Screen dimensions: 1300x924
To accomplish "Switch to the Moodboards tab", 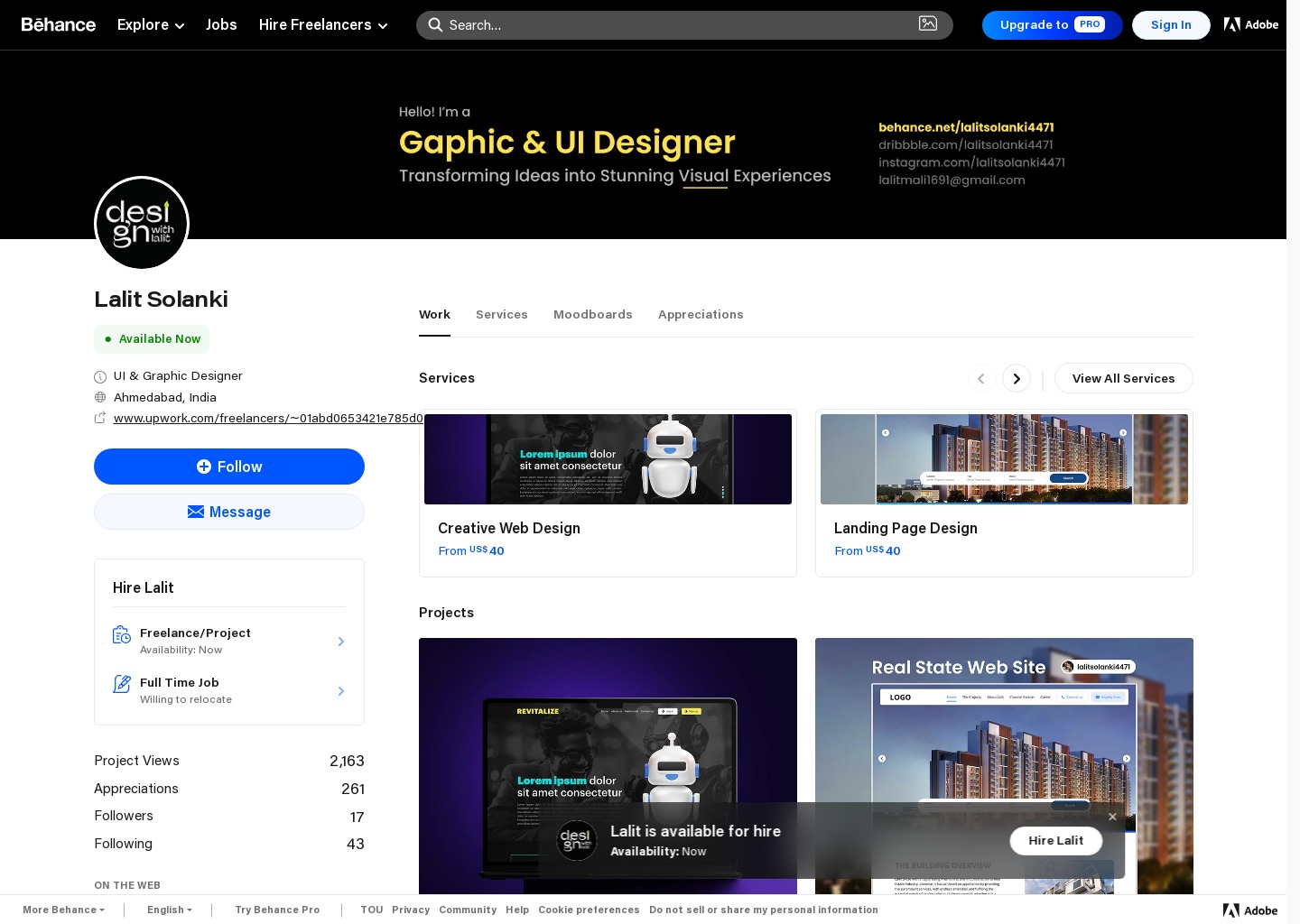I will 593,314.
